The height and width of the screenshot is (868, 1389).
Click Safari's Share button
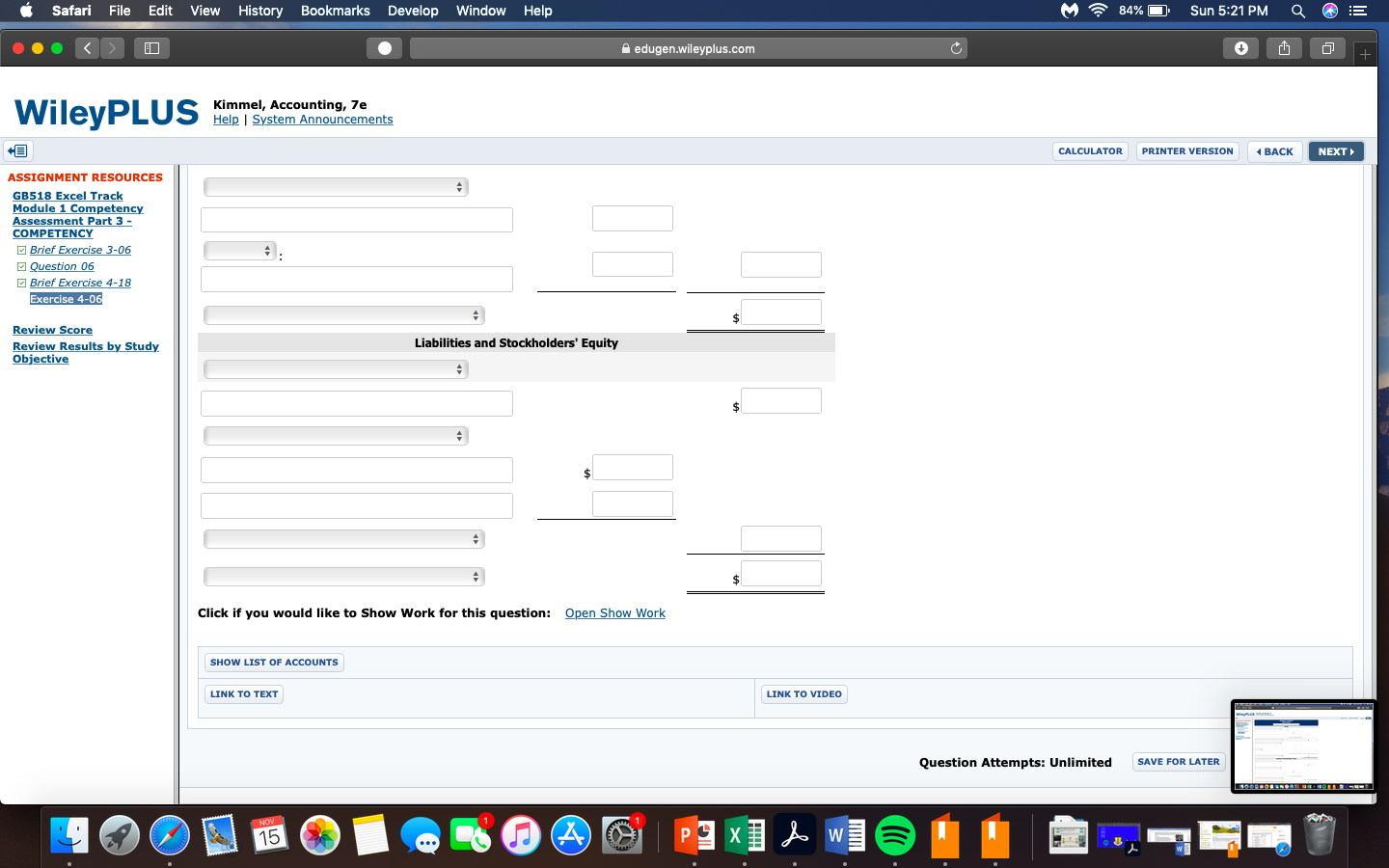[1284, 48]
